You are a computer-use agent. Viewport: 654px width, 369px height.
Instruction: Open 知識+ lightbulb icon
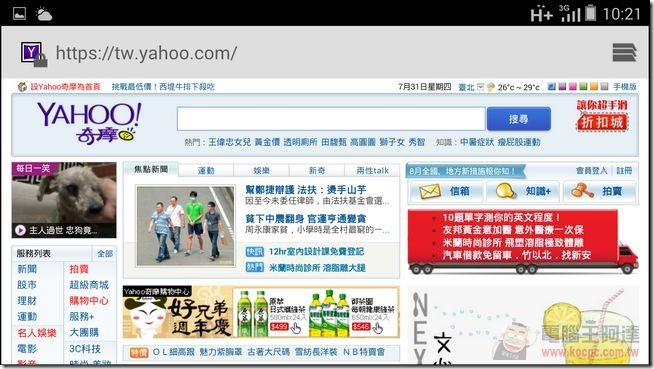pos(506,191)
